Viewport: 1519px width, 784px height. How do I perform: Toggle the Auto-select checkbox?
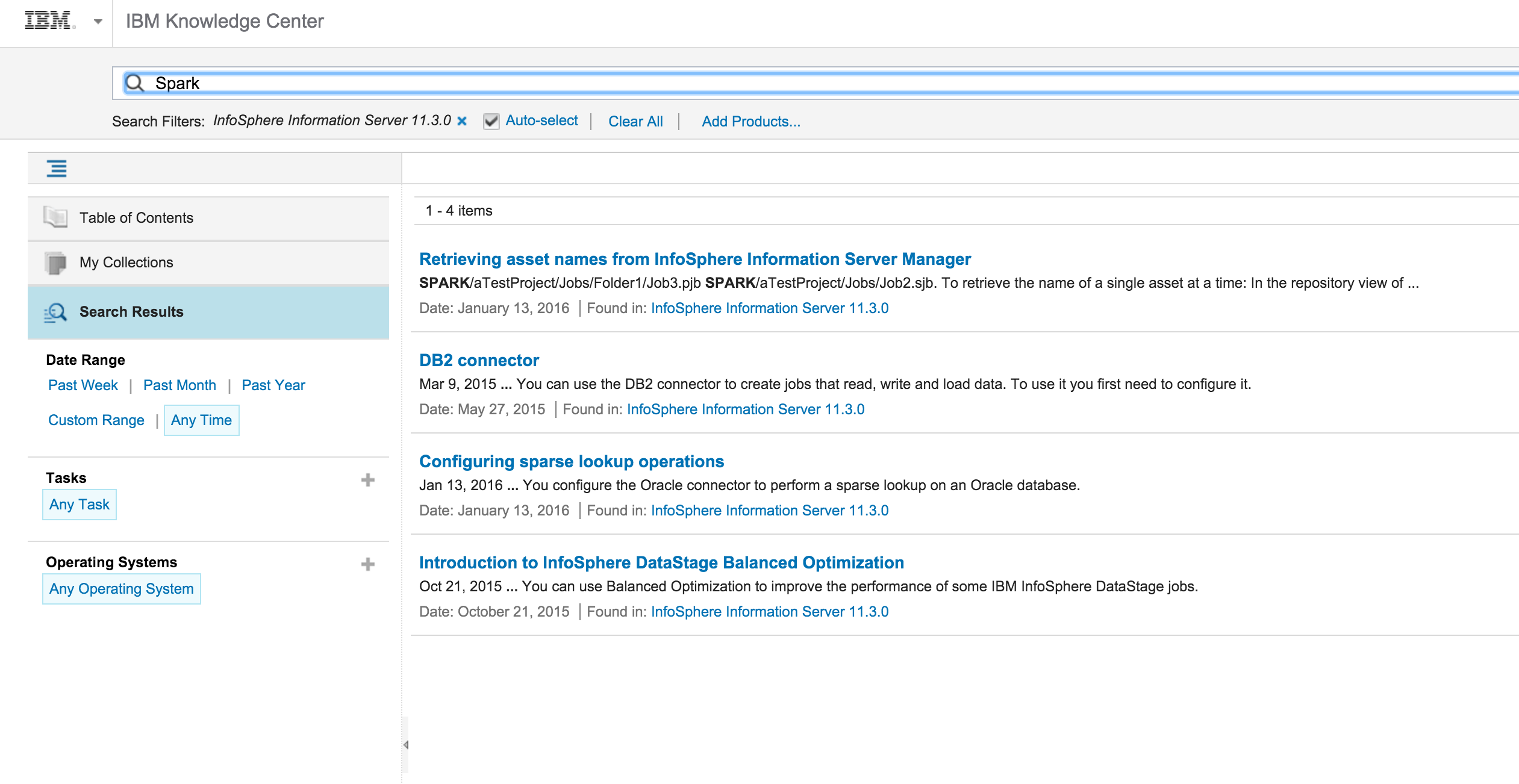(491, 121)
